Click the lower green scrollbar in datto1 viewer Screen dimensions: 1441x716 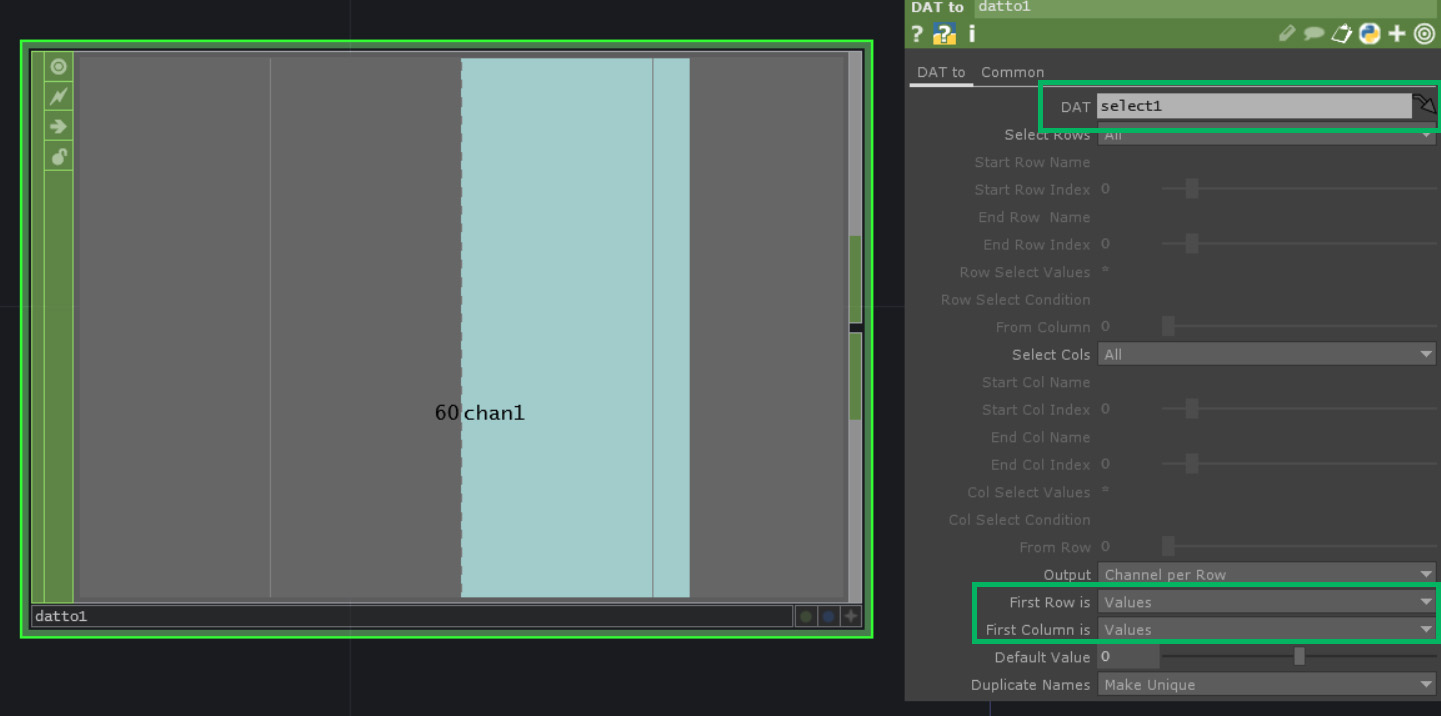855,376
